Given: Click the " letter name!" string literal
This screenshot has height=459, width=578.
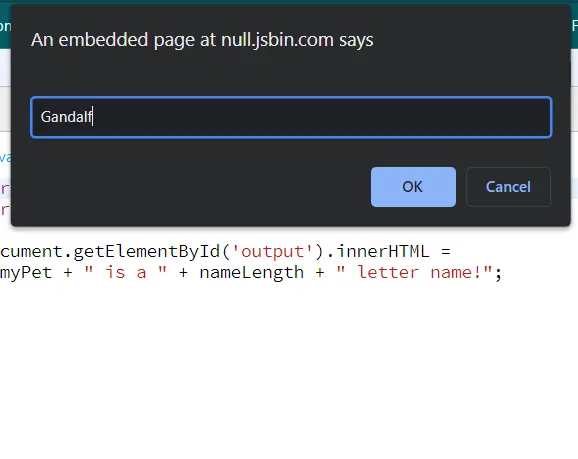Looking at the screenshot, I should [x=414, y=273].
